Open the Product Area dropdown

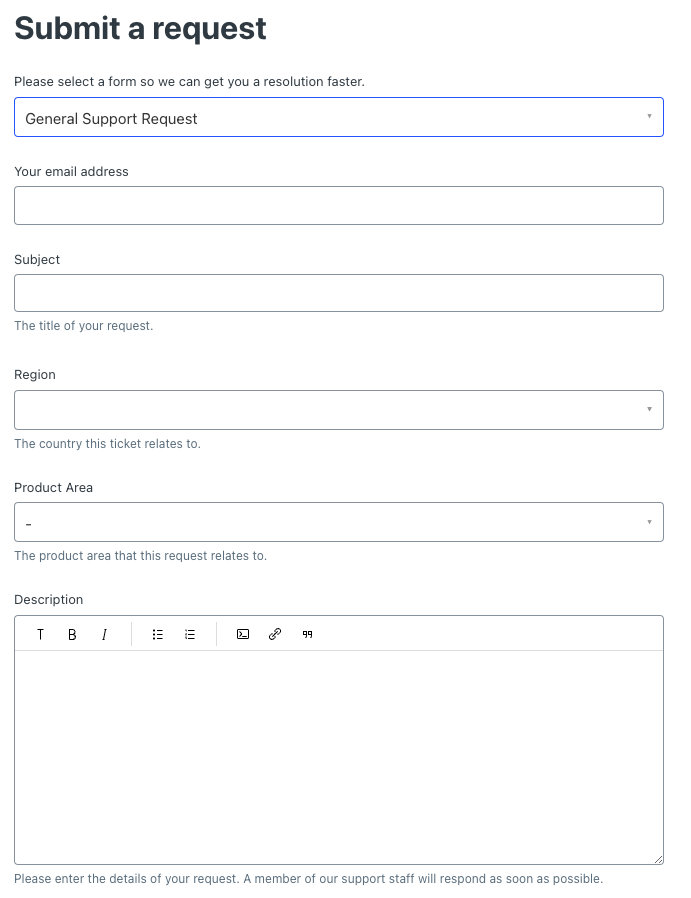[338, 522]
